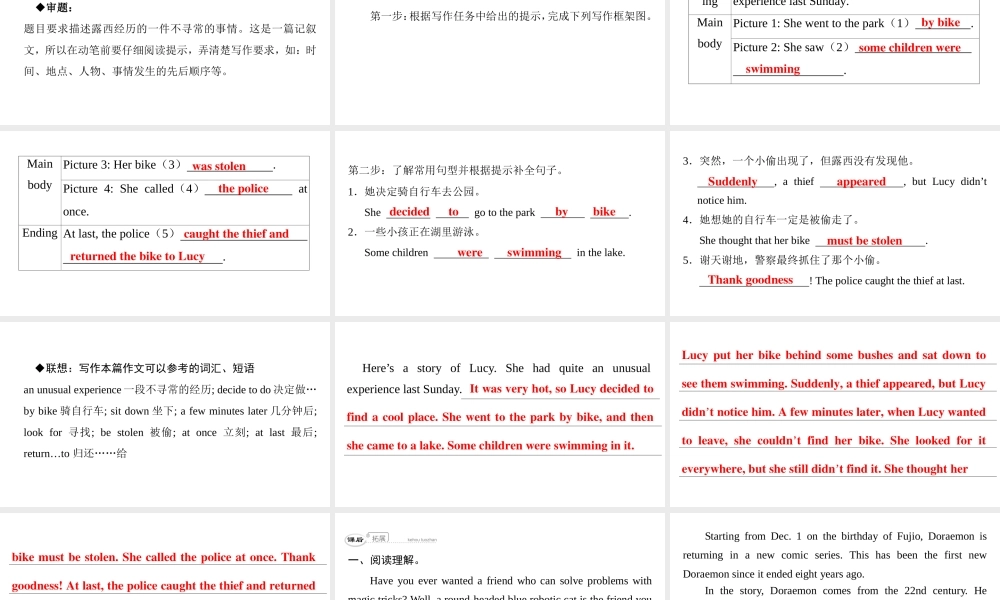Image resolution: width=1000 pixels, height=600 pixels.
Task: Select the slide with Picture 3 table
Action: tap(165, 223)
